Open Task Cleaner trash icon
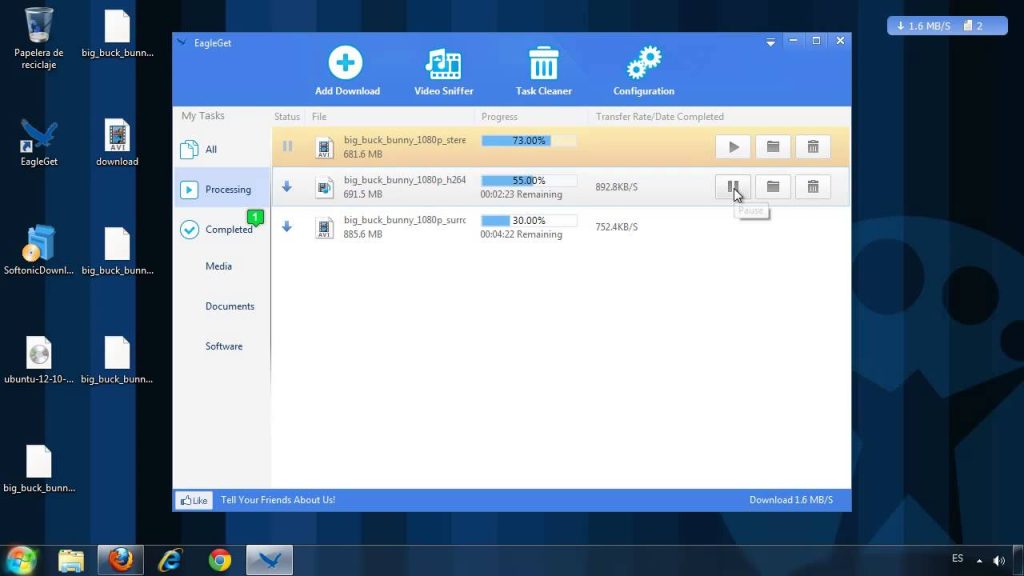Viewport: 1024px width, 576px height. (543, 64)
